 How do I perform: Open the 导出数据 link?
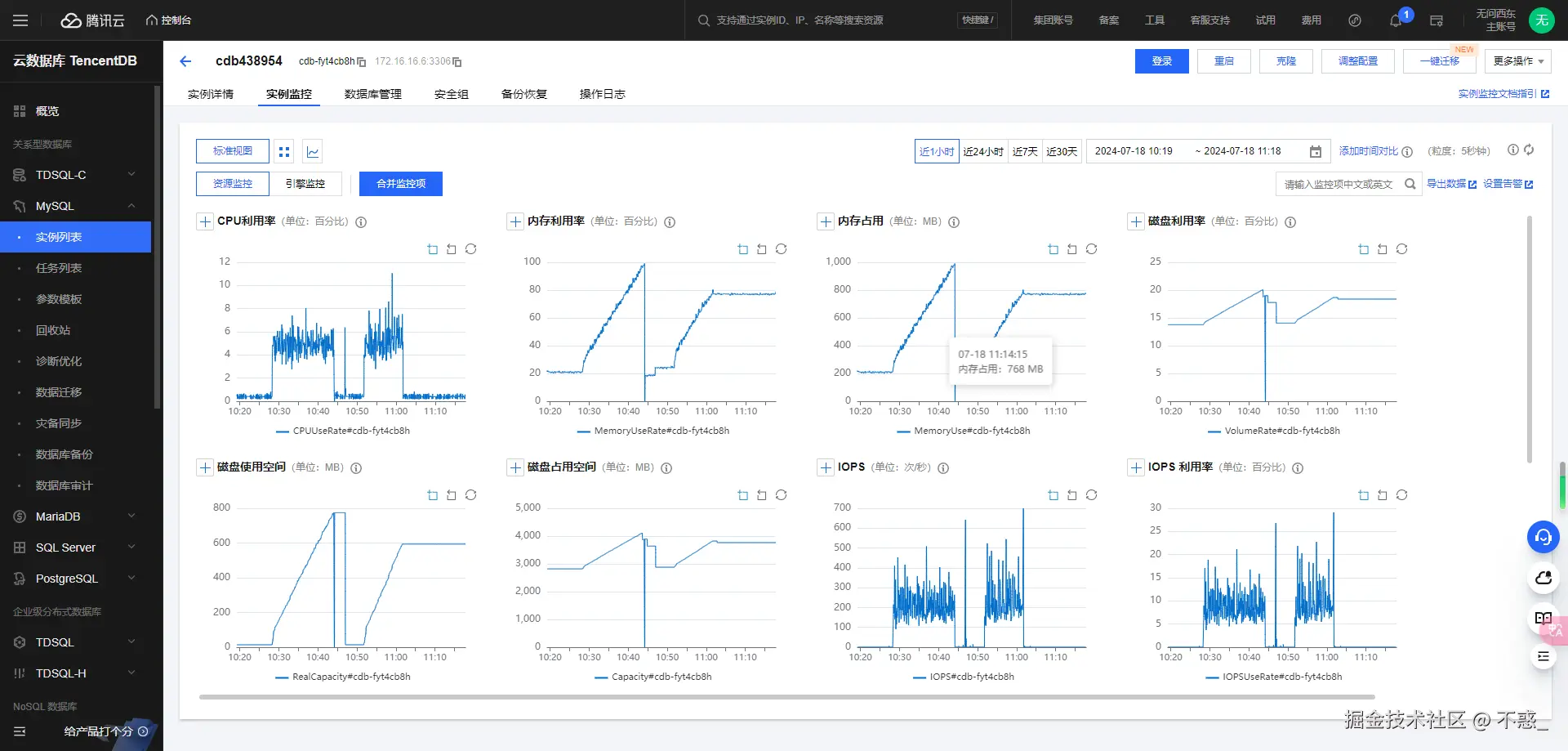tap(1451, 184)
